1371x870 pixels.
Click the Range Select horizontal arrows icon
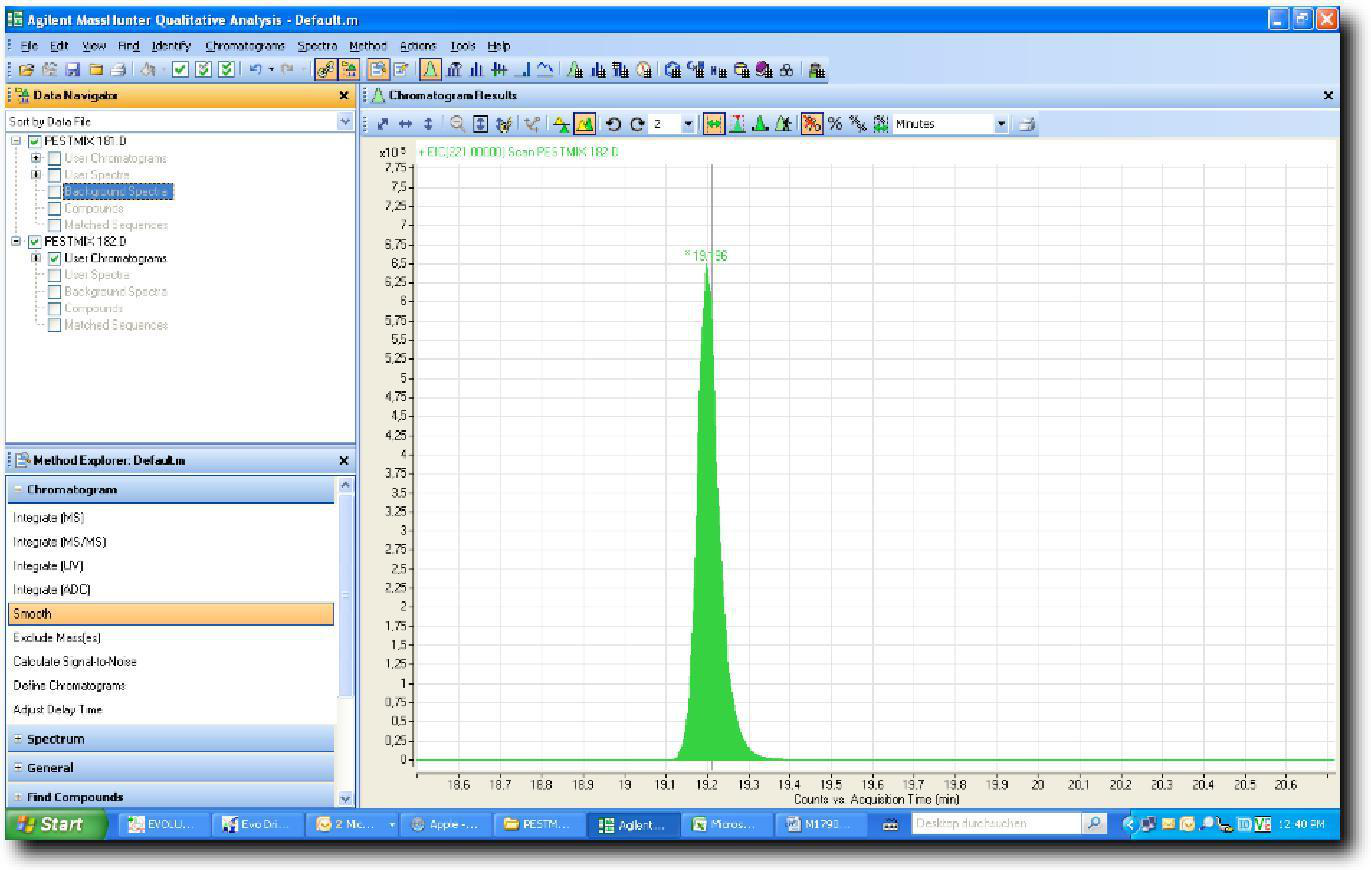714,124
